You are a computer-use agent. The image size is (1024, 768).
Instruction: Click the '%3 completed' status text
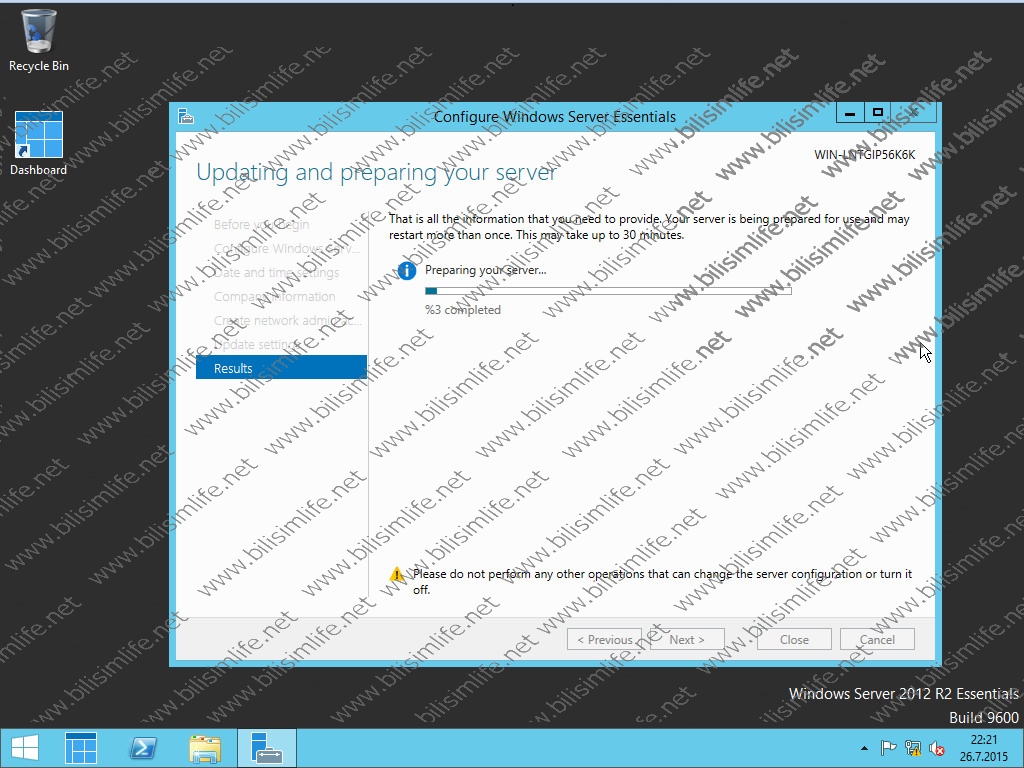pyautogui.click(x=463, y=310)
